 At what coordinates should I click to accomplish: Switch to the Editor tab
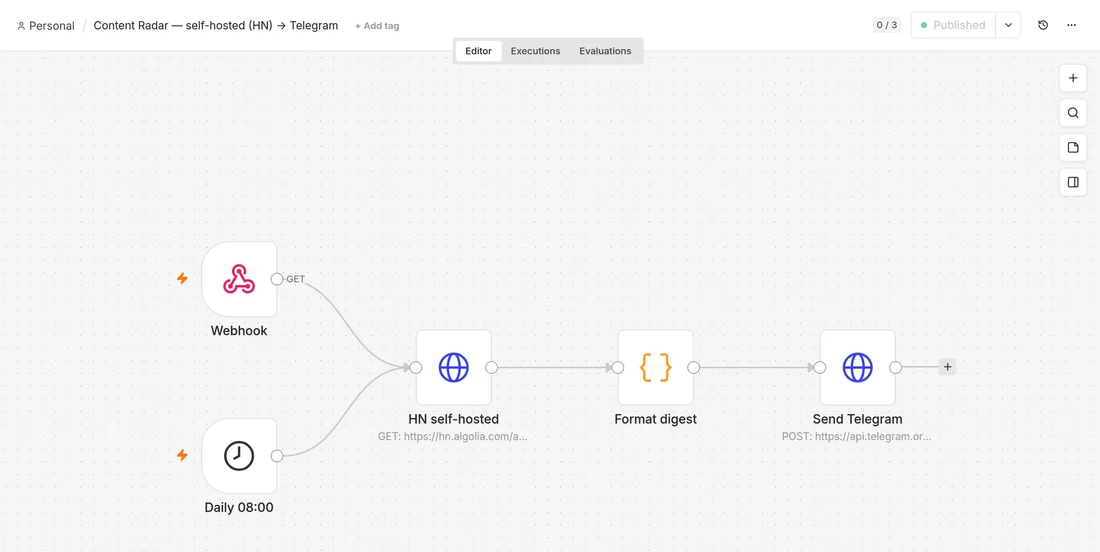pyautogui.click(x=478, y=51)
